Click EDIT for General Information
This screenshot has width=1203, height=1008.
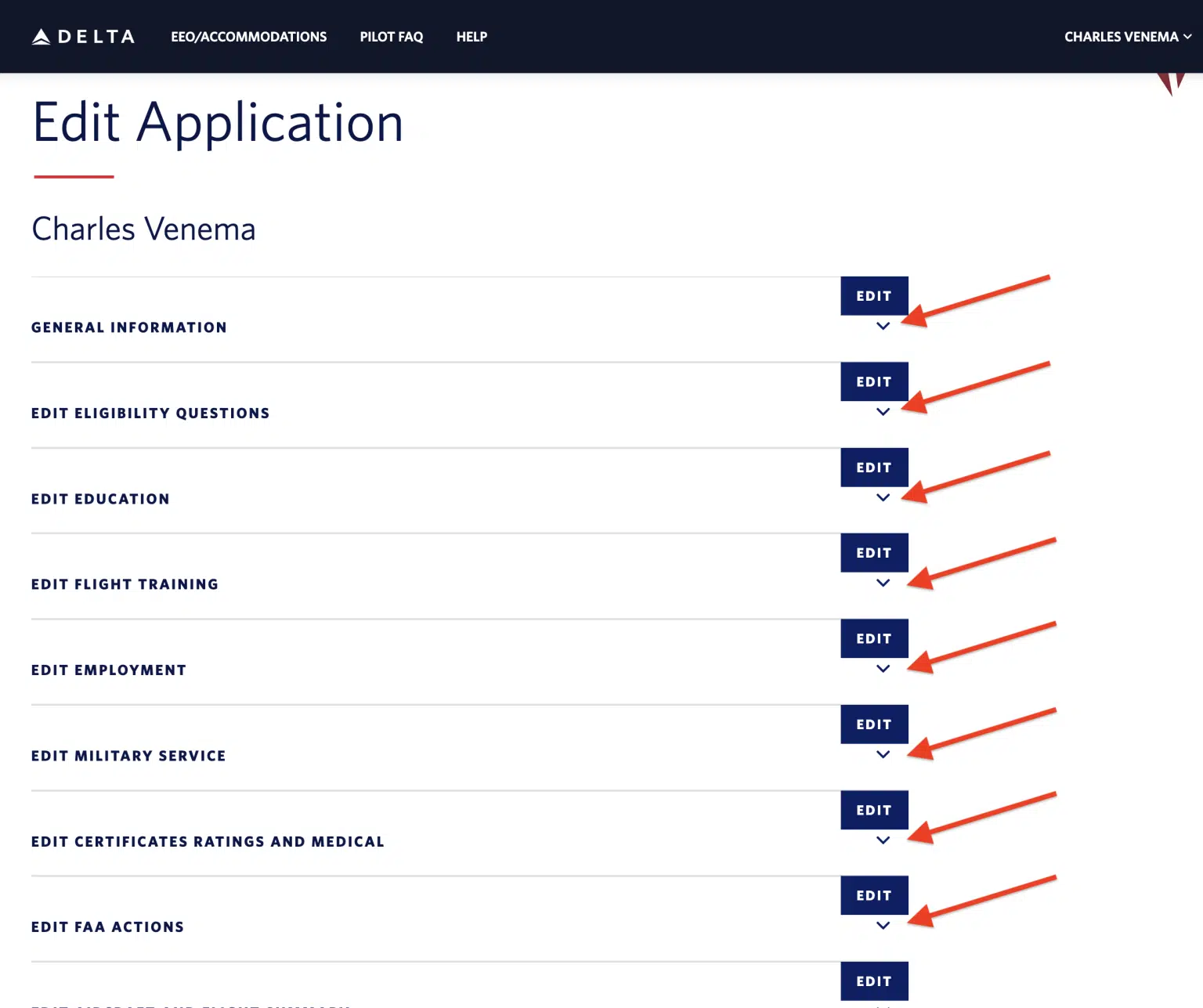pos(874,296)
